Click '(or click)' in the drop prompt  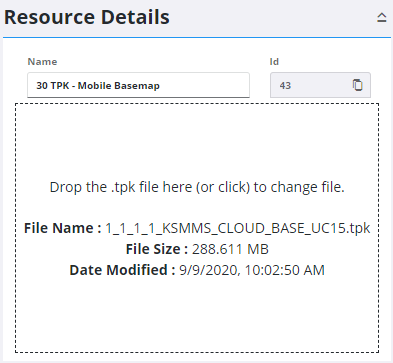[223, 187]
